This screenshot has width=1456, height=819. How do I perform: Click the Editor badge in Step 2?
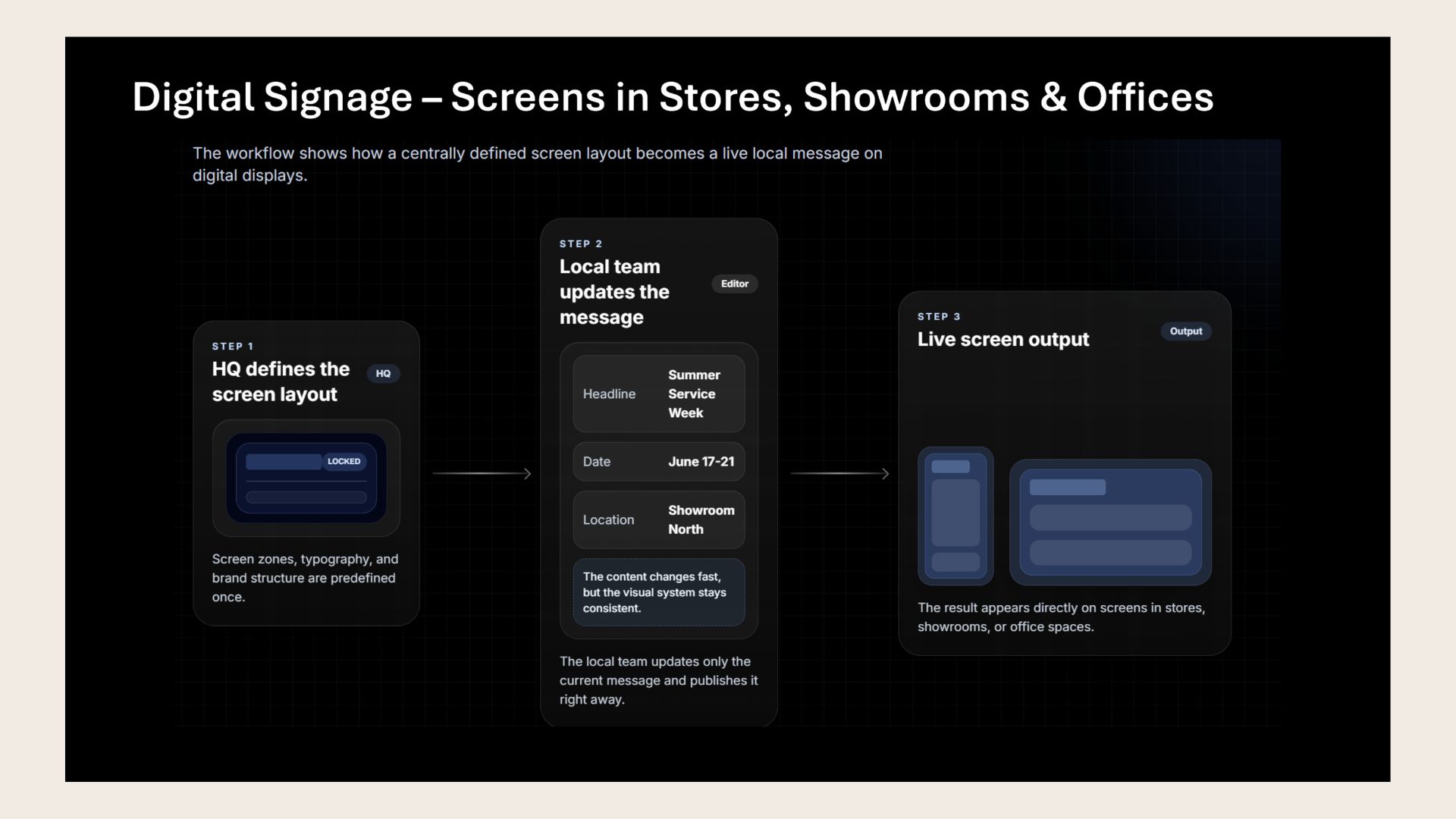tap(734, 284)
